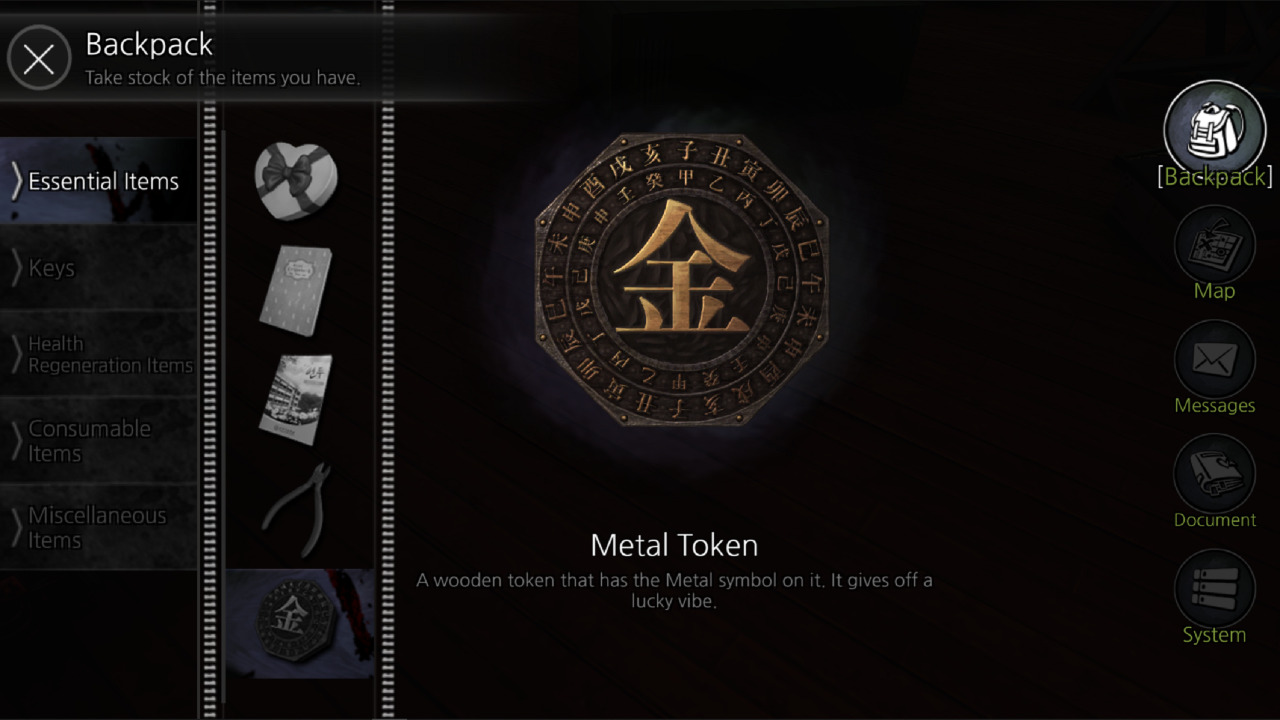This screenshot has width=1280, height=720.
Task: Close the Backpack screen with X icon
Action: coord(39,59)
